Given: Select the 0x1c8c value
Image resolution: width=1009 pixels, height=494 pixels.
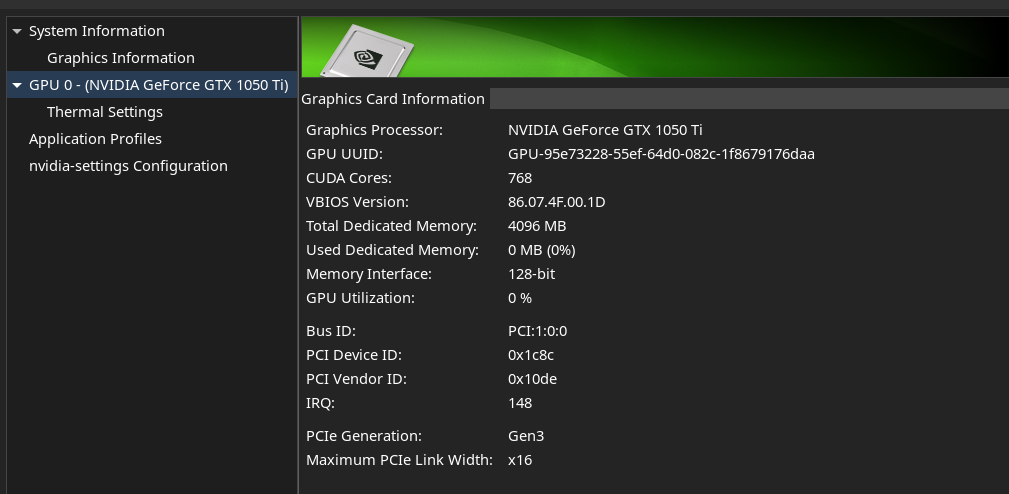Looking at the screenshot, I should pyautogui.click(x=531, y=355).
